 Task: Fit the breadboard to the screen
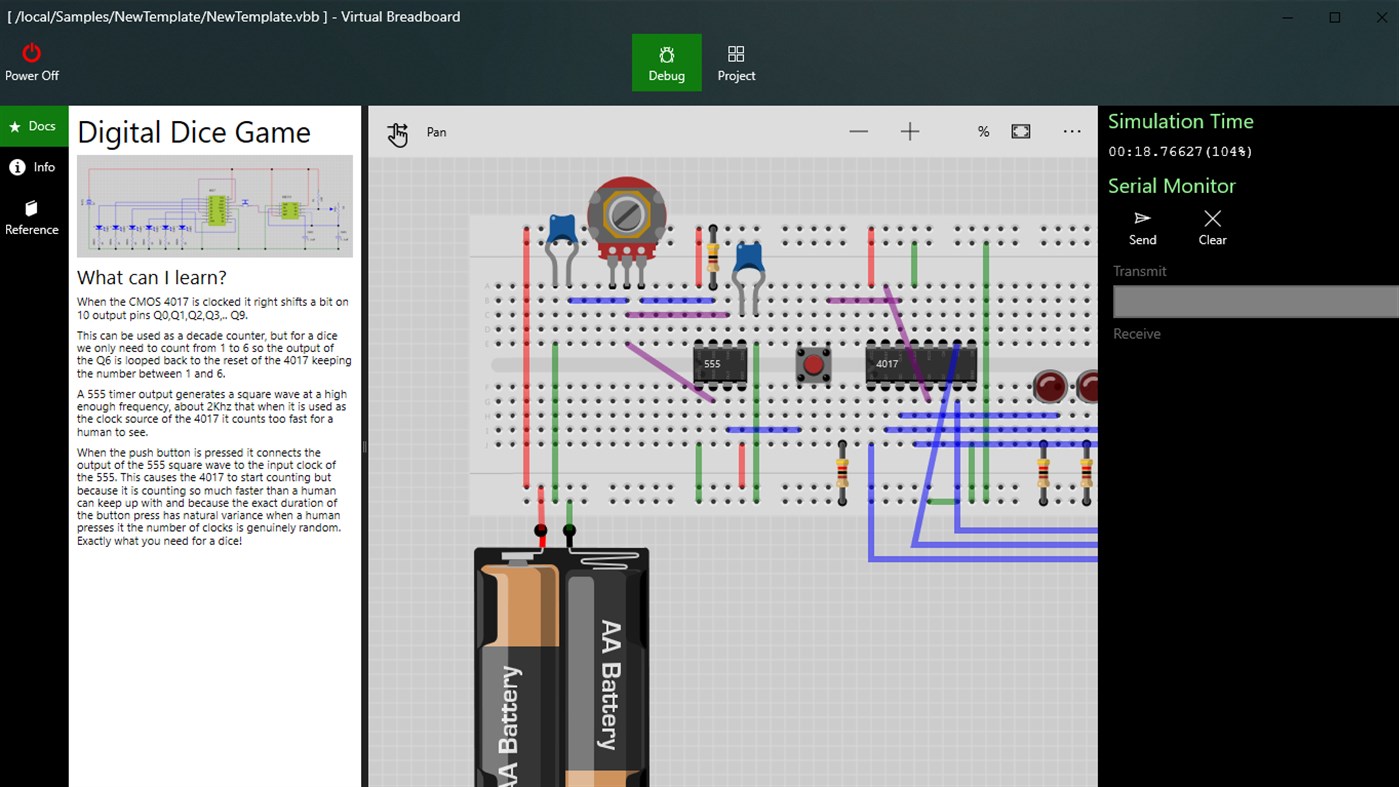tap(1020, 130)
